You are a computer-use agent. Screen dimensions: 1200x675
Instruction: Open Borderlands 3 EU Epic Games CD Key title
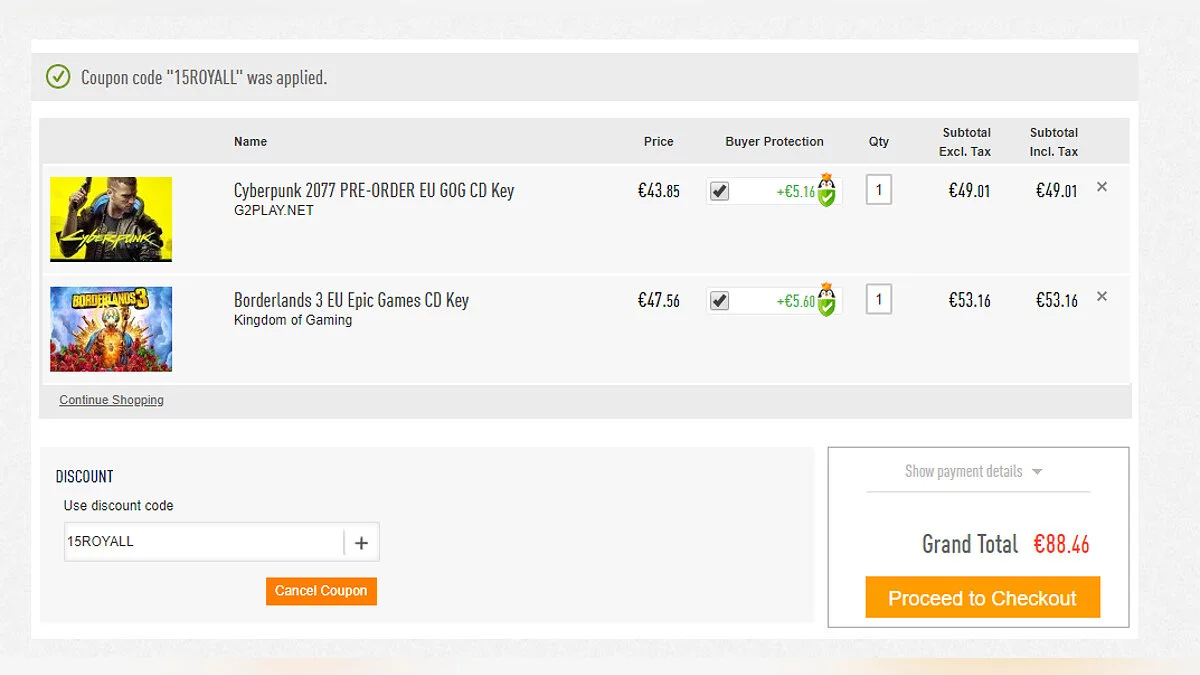351,300
